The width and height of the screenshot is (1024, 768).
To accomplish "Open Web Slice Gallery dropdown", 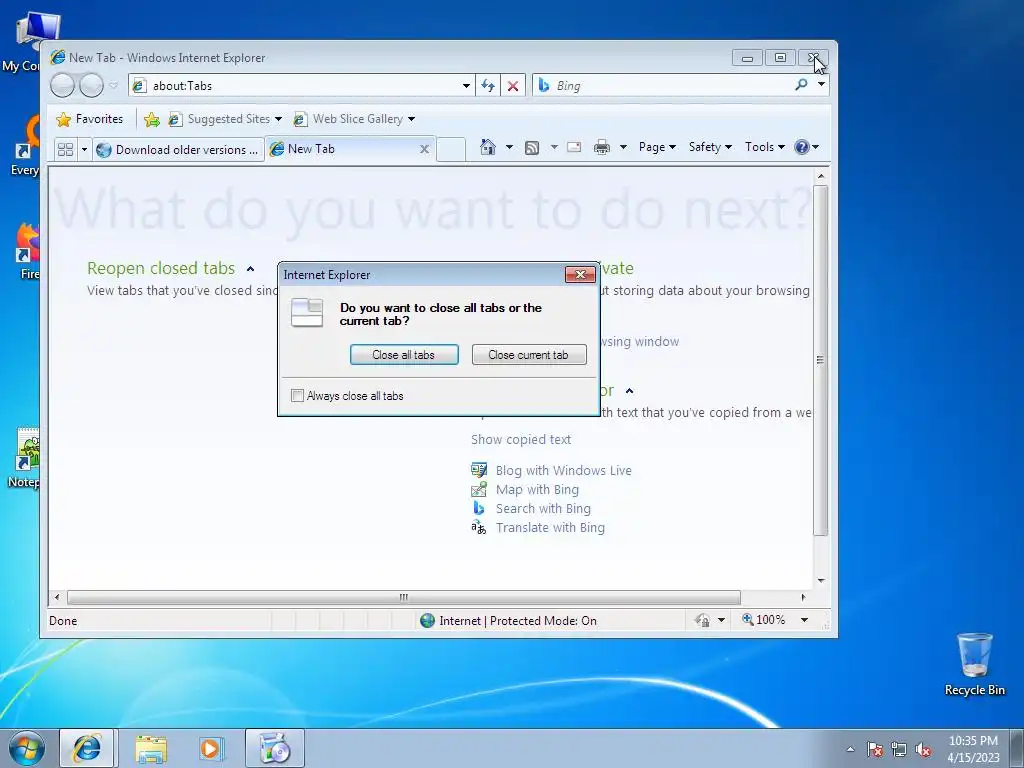I will 355,119.
